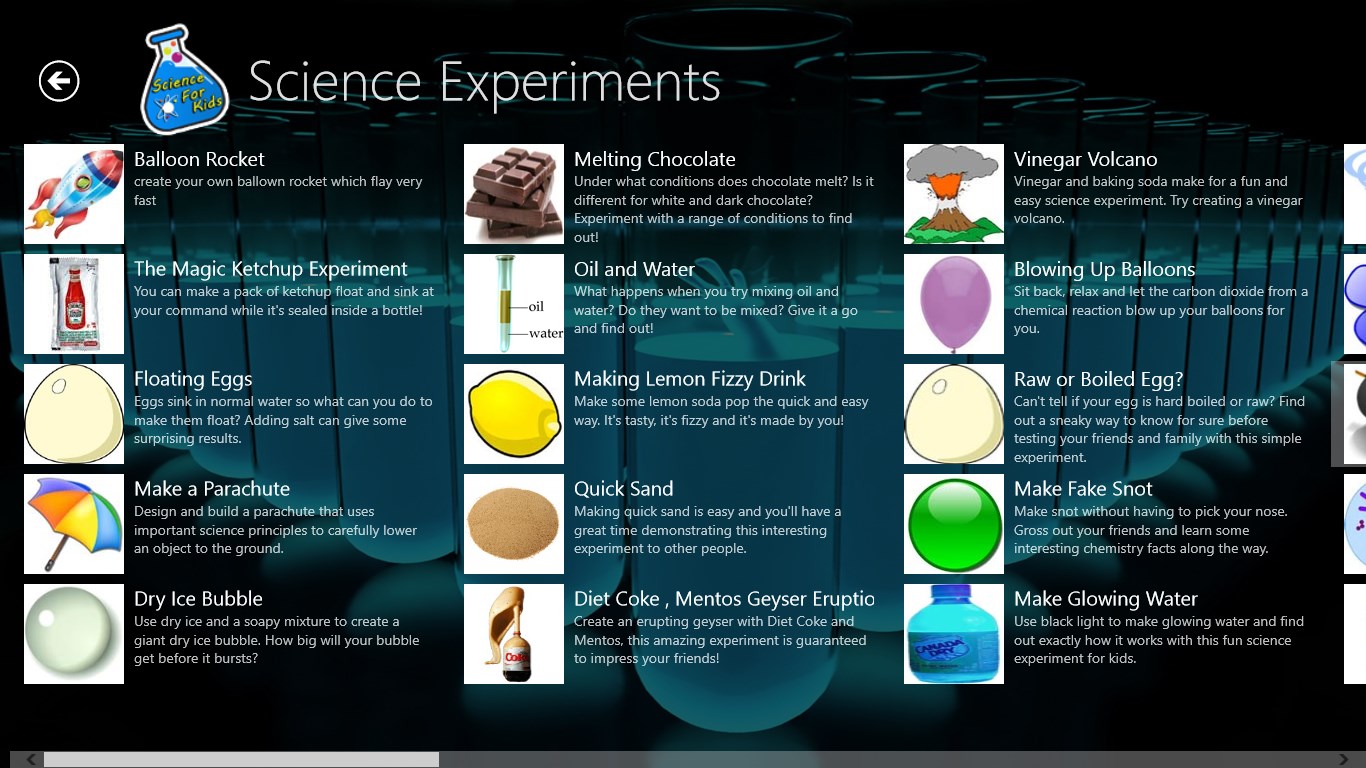Open the Floating Eggs experiment title
Screen dimensions: 1366x768
point(193,379)
